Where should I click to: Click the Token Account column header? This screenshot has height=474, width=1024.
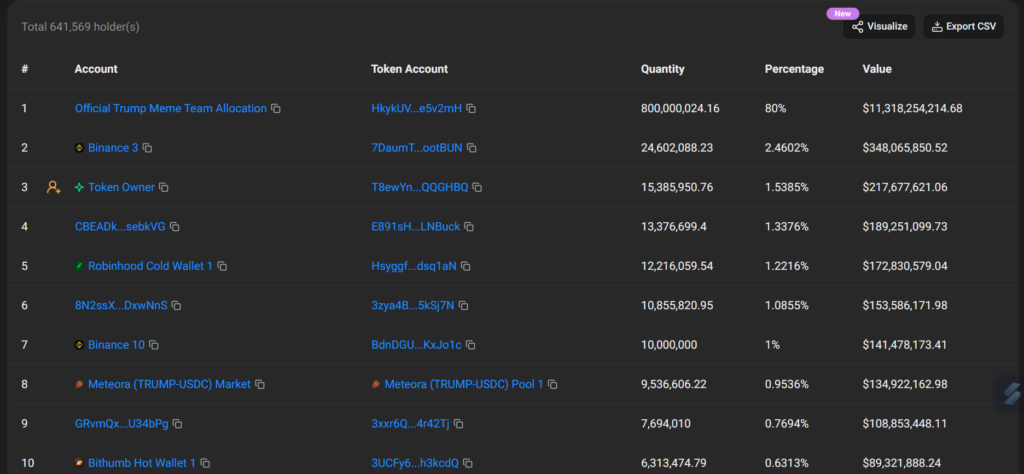409,69
